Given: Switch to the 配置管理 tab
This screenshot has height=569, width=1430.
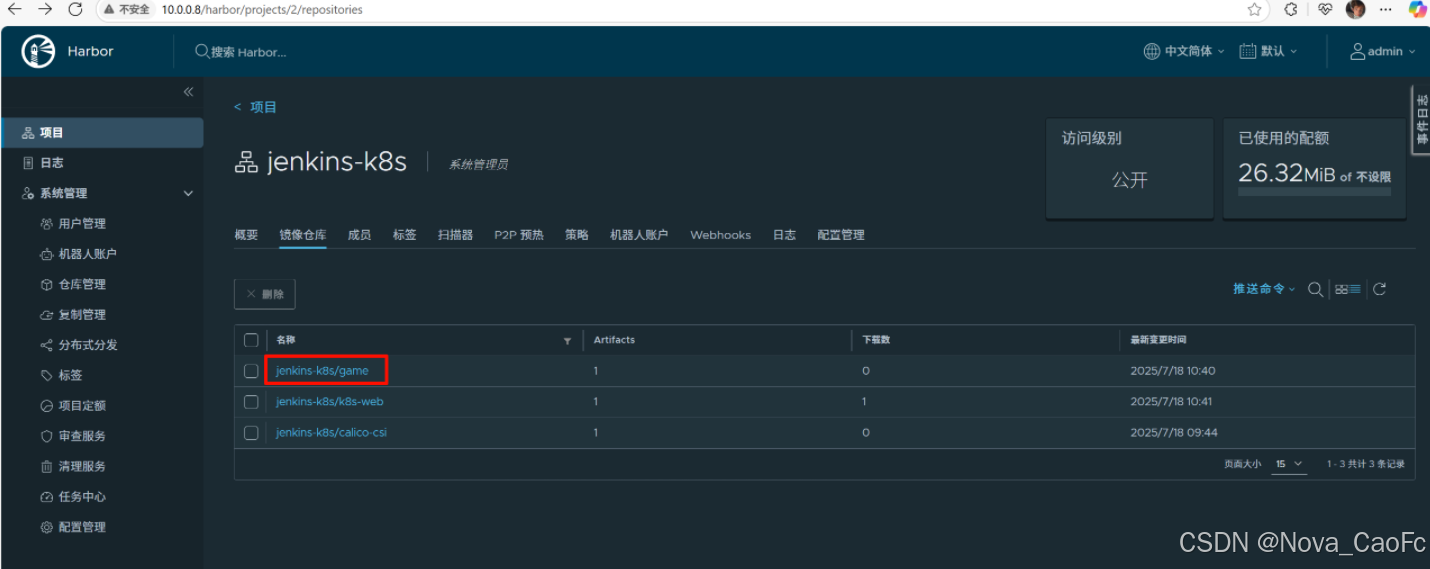Looking at the screenshot, I should point(840,235).
